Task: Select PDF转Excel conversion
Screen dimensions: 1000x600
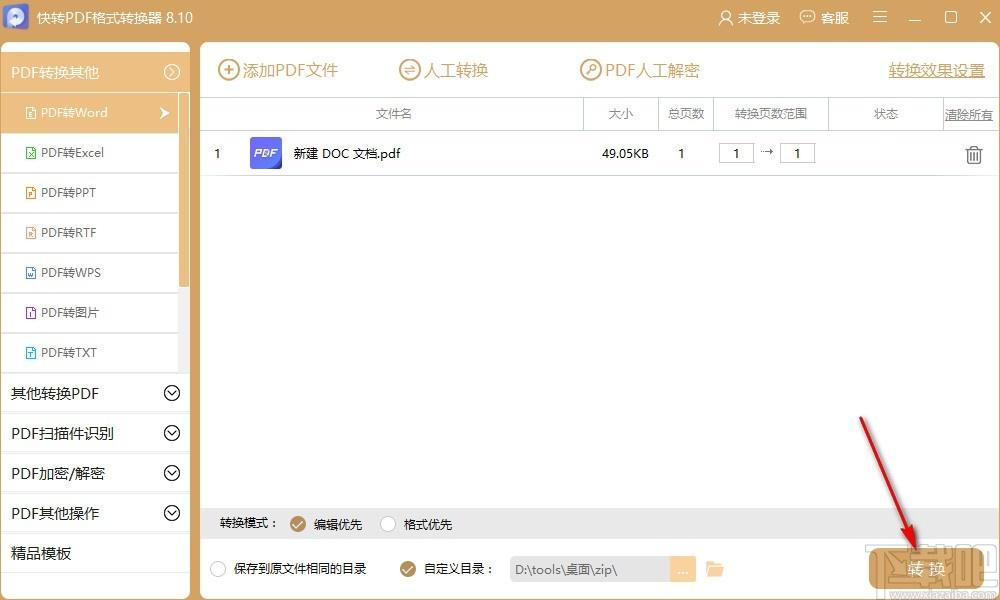Action: point(90,153)
